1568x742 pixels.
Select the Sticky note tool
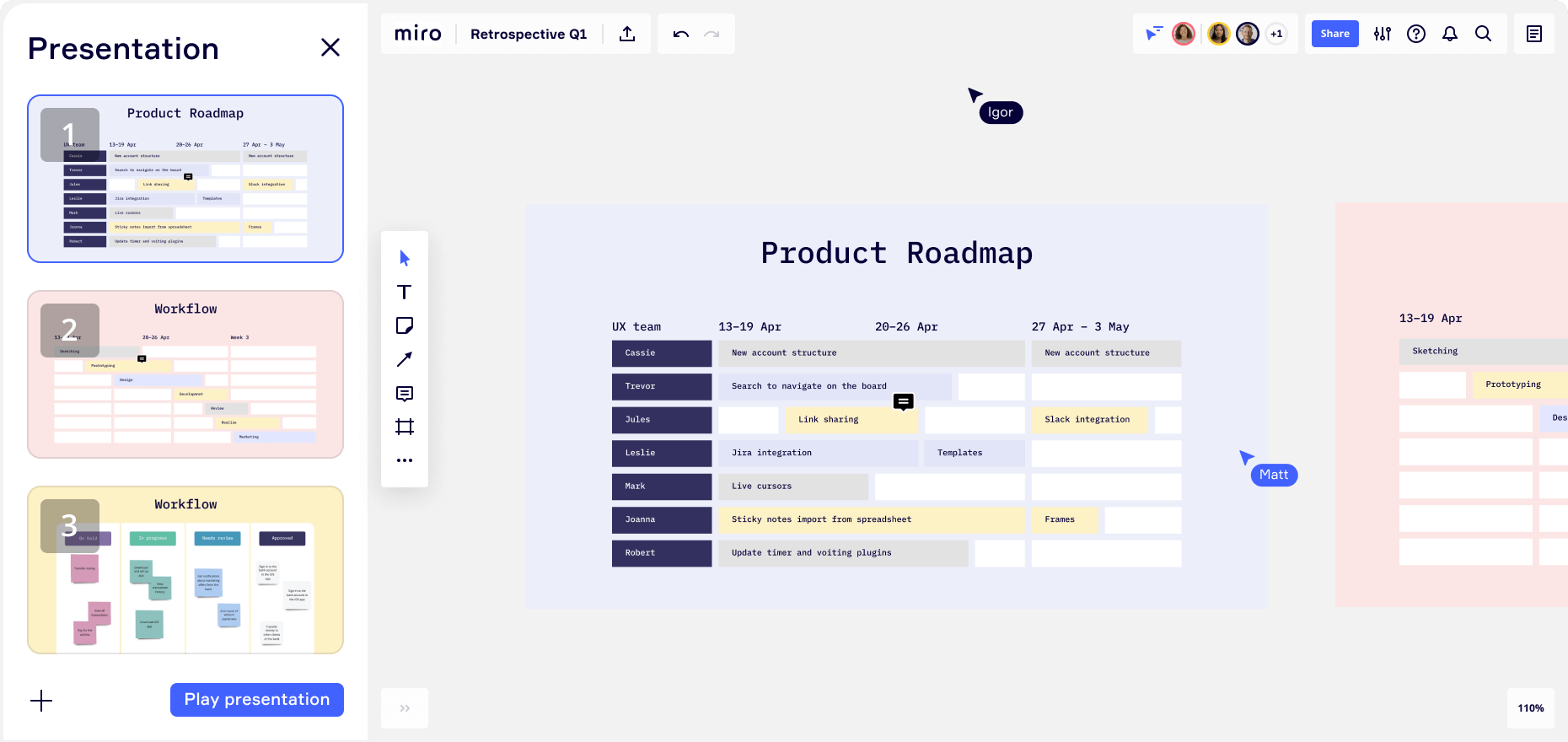tap(405, 325)
